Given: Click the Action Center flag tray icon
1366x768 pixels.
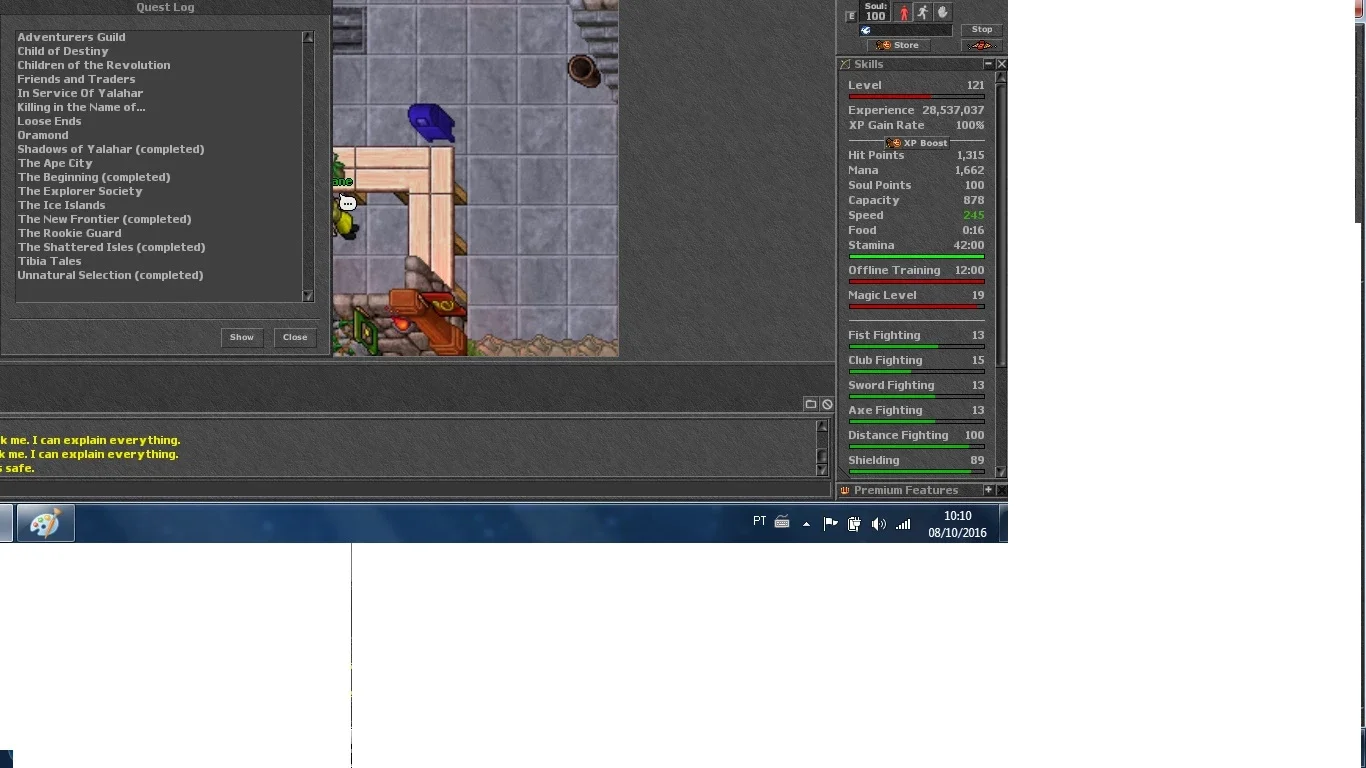Looking at the screenshot, I should 830,524.
